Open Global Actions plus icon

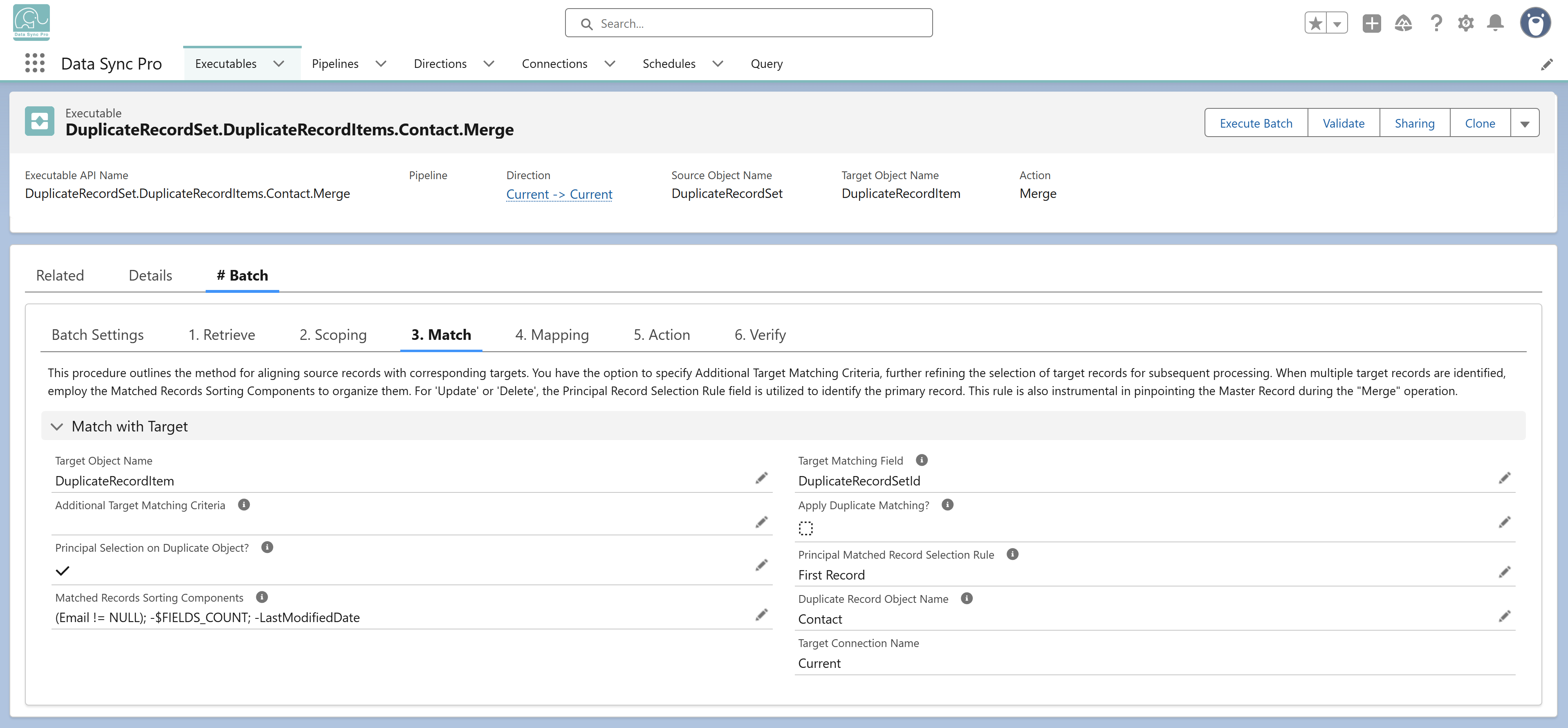1371,23
